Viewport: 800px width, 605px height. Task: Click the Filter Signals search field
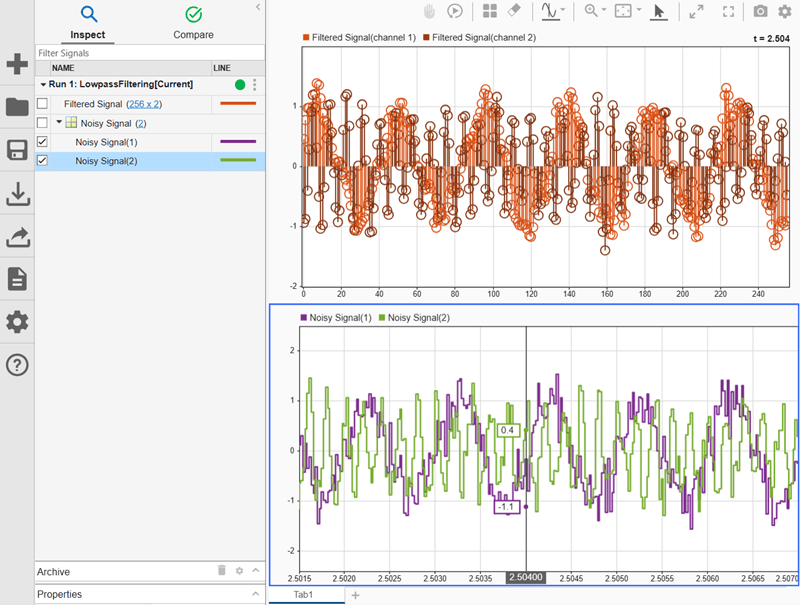(150, 53)
